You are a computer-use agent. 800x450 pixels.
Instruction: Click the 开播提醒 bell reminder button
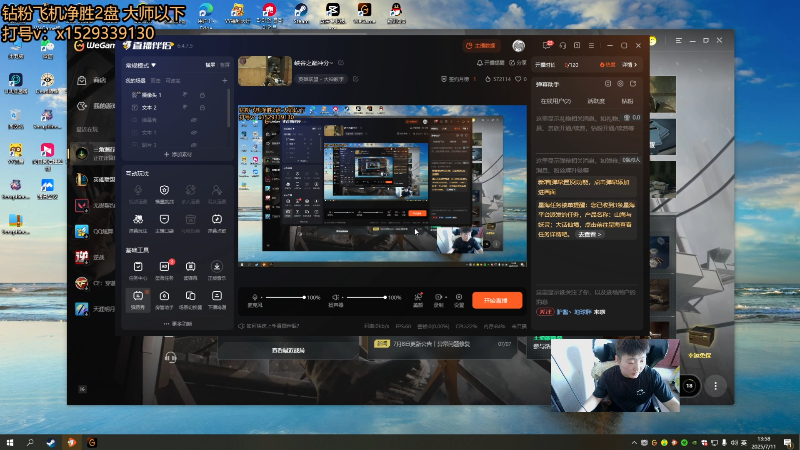[x=490, y=63]
